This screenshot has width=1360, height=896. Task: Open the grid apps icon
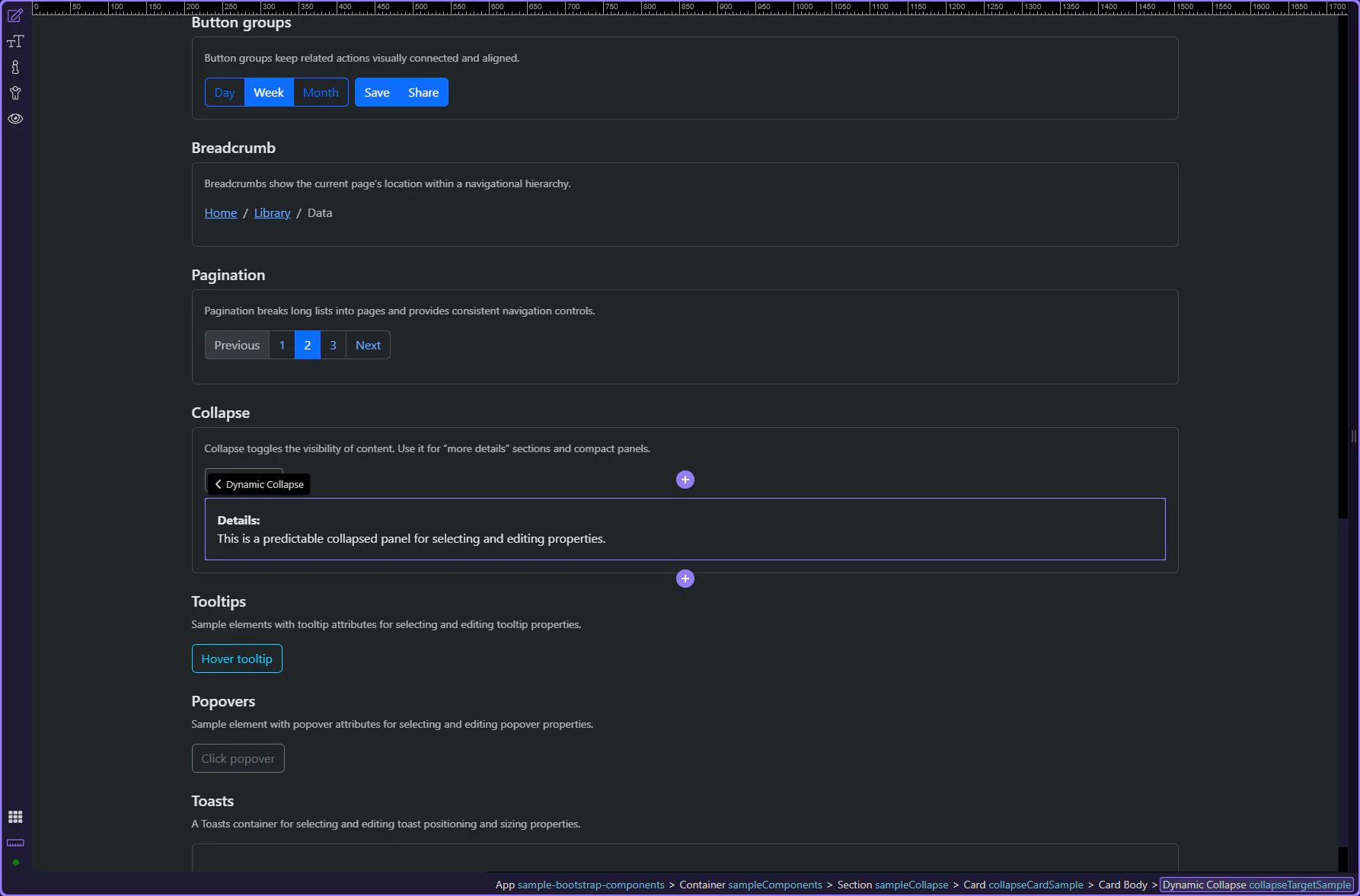coord(15,817)
